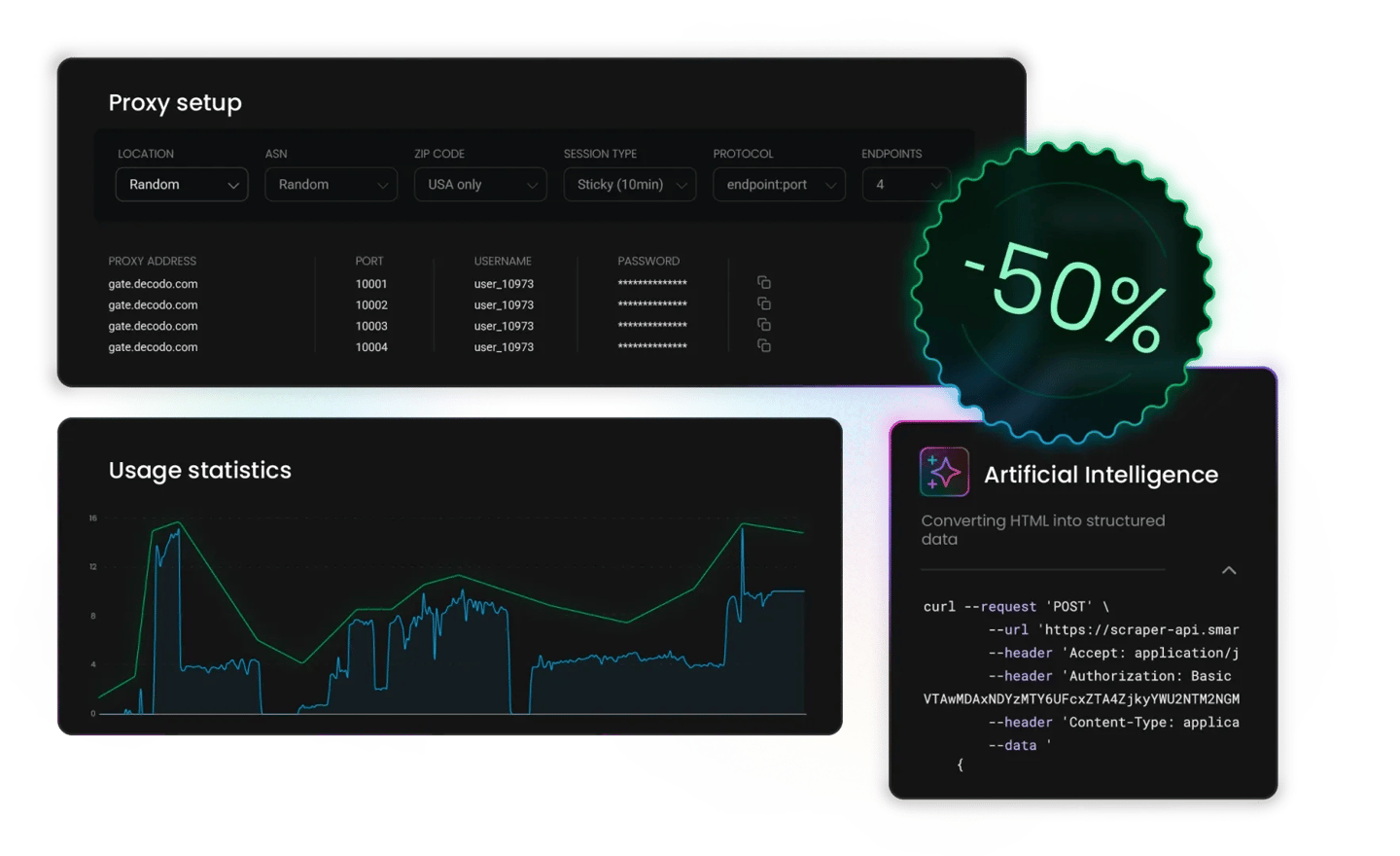1400x856 pixels.
Task: Click the right-side peak on the usage chart
Action: (743, 526)
